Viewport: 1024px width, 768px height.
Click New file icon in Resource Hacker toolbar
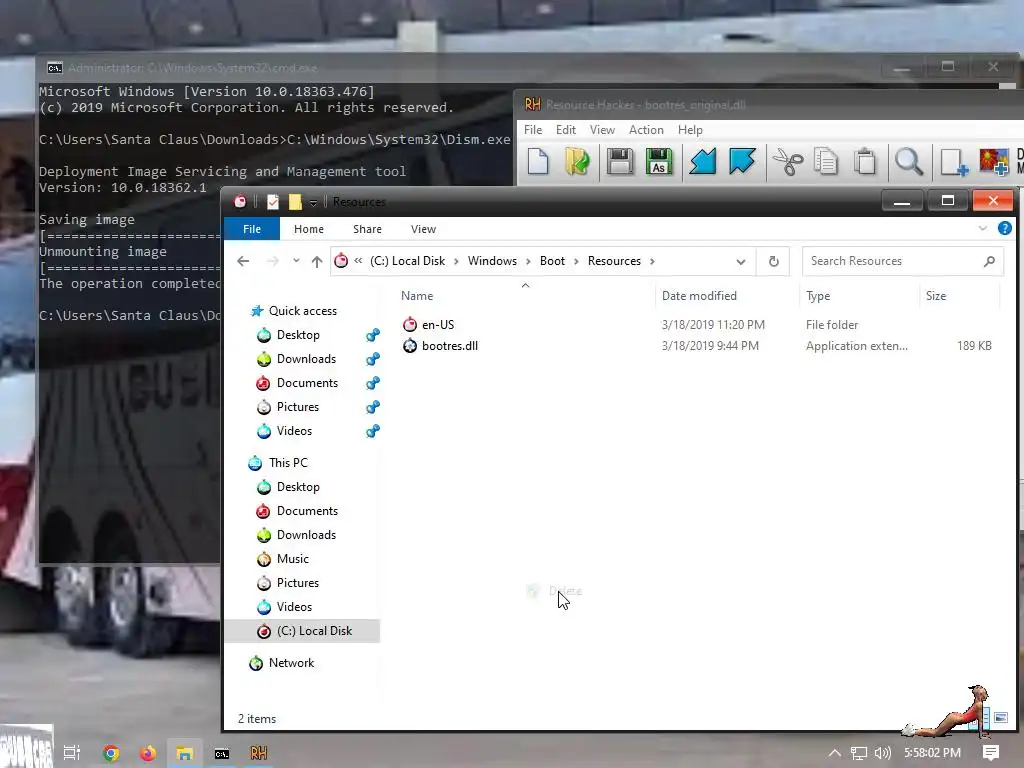537,161
